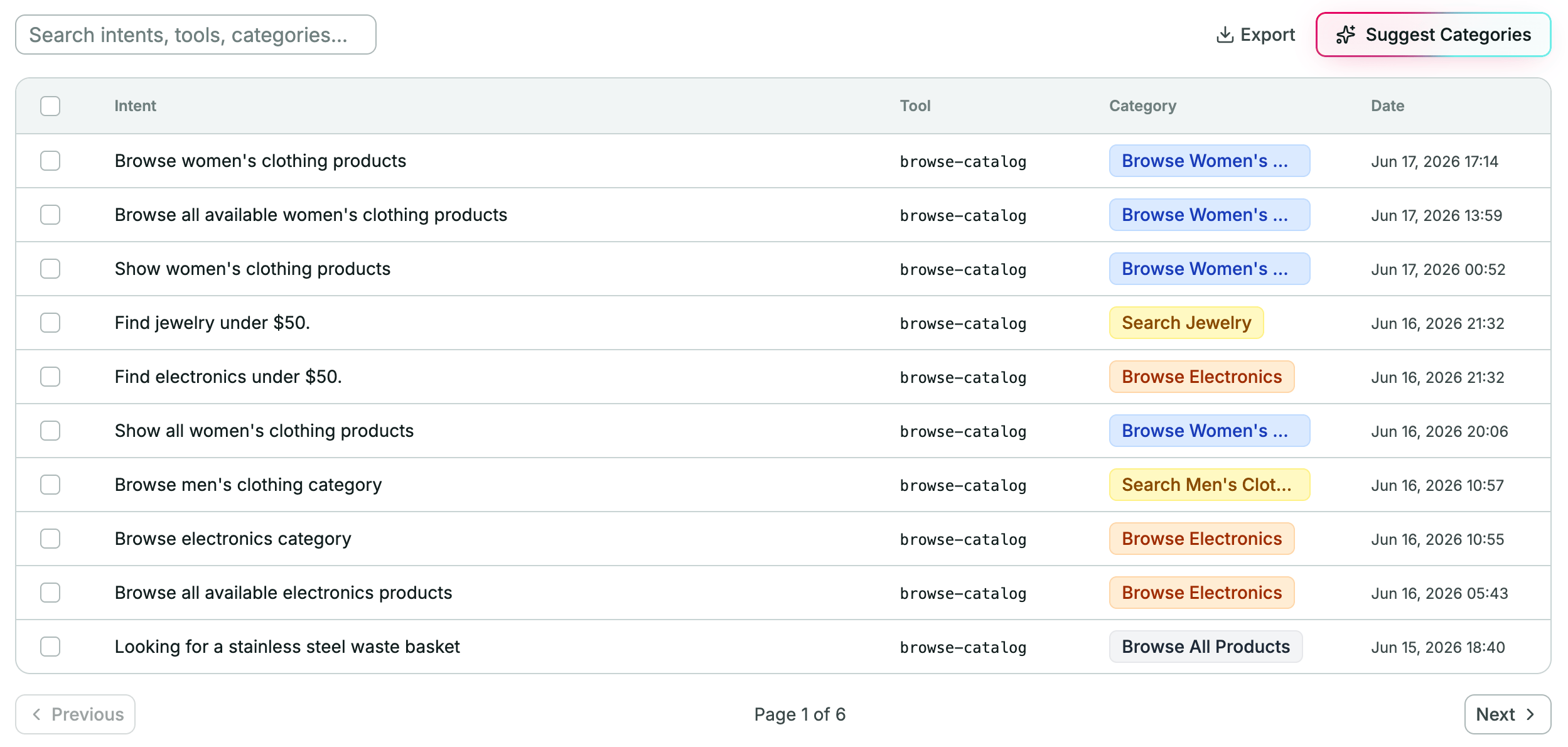Screen dimensions: 1568x747
Task: Click the Next right chevron icon
Action: pos(1530,714)
